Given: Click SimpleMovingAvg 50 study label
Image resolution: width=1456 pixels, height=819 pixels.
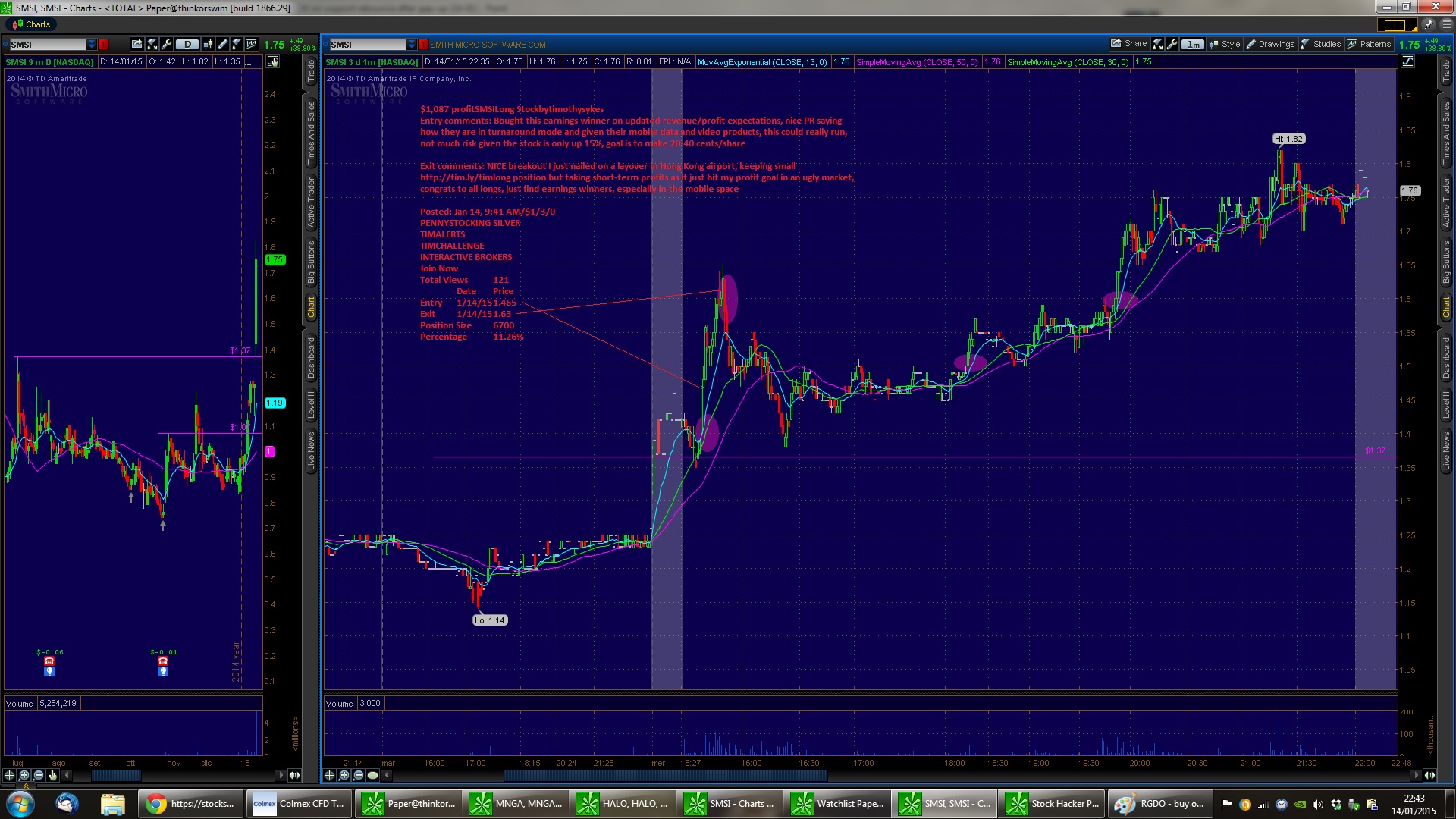Looking at the screenshot, I should pyautogui.click(x=917, y=62).
